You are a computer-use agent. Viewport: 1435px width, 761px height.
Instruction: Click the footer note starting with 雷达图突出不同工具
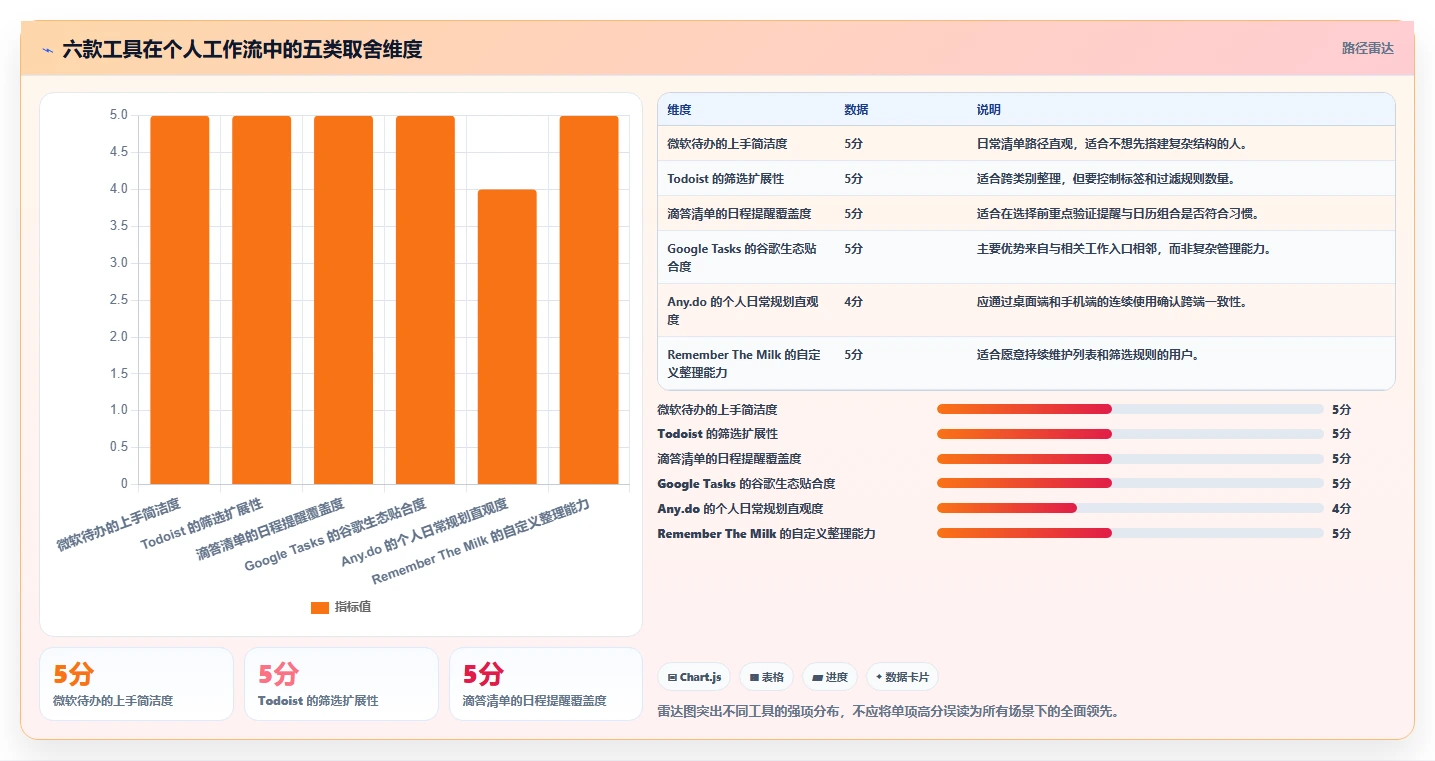[x=887, y=712]
